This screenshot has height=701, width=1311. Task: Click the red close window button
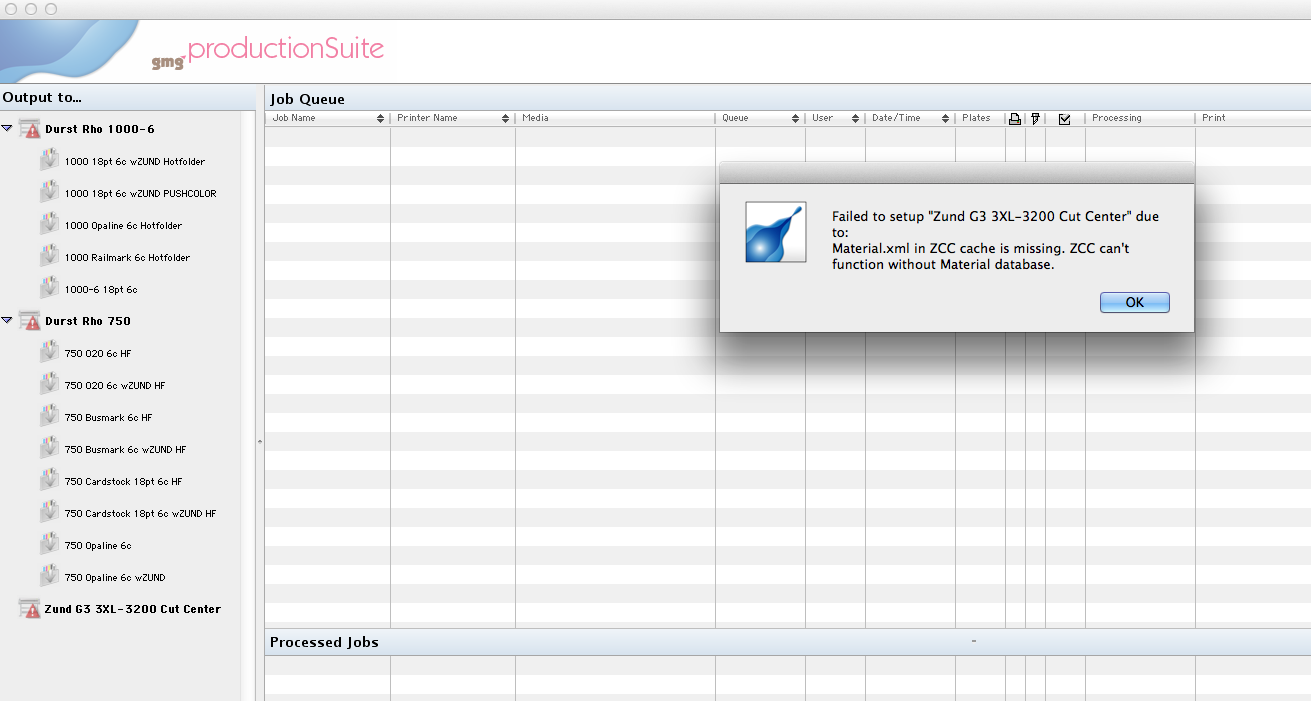coord(11,9)
